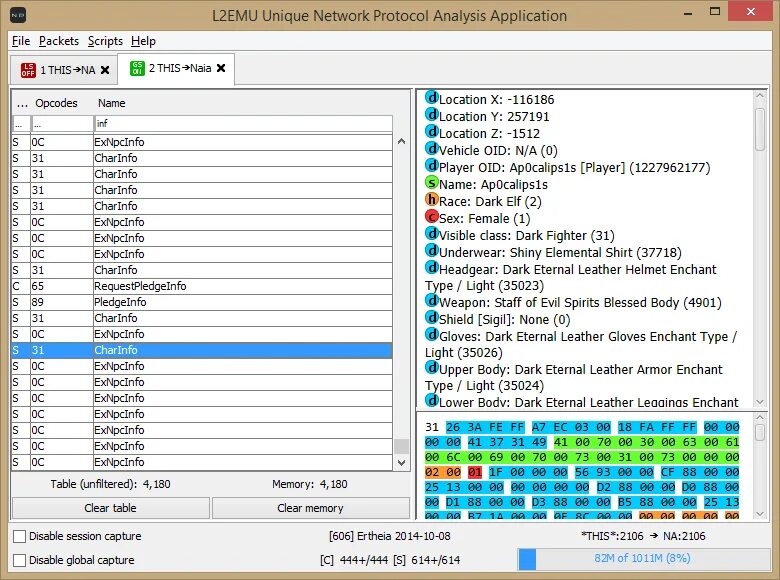Switch to the 2 THIS→Naia tab

pyautogui.click(x=177, y=68)
